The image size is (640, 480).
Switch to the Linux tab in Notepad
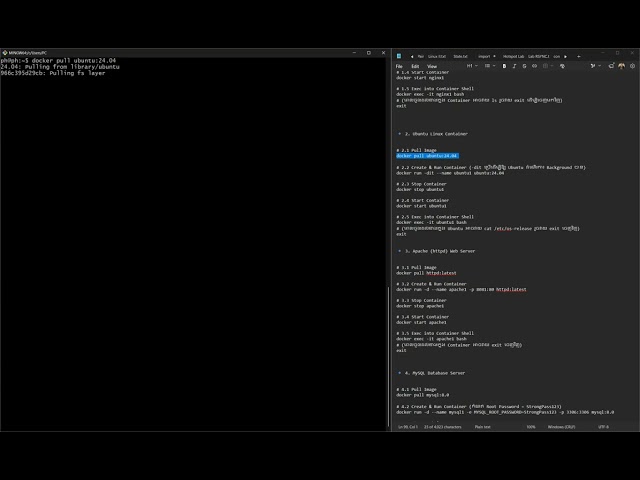tap(437, 56)
